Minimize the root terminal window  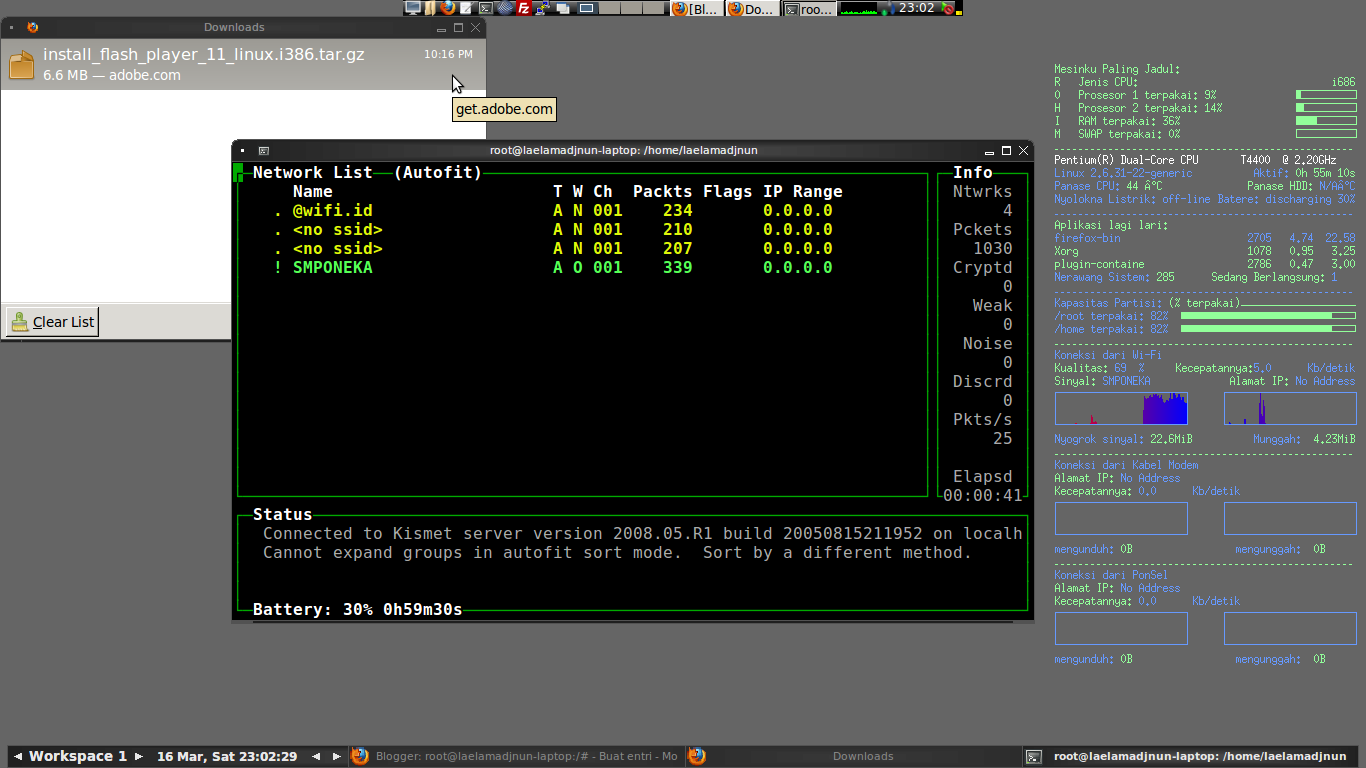point(989,151)
